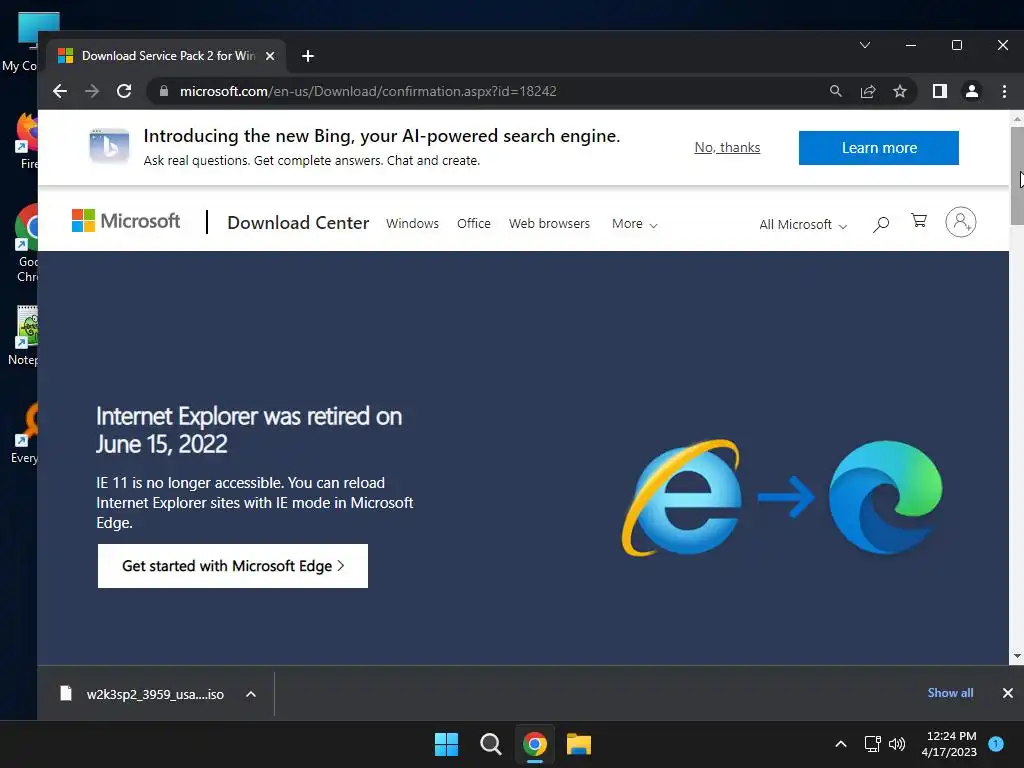Click the padlock site info icon

coord(164,91)
